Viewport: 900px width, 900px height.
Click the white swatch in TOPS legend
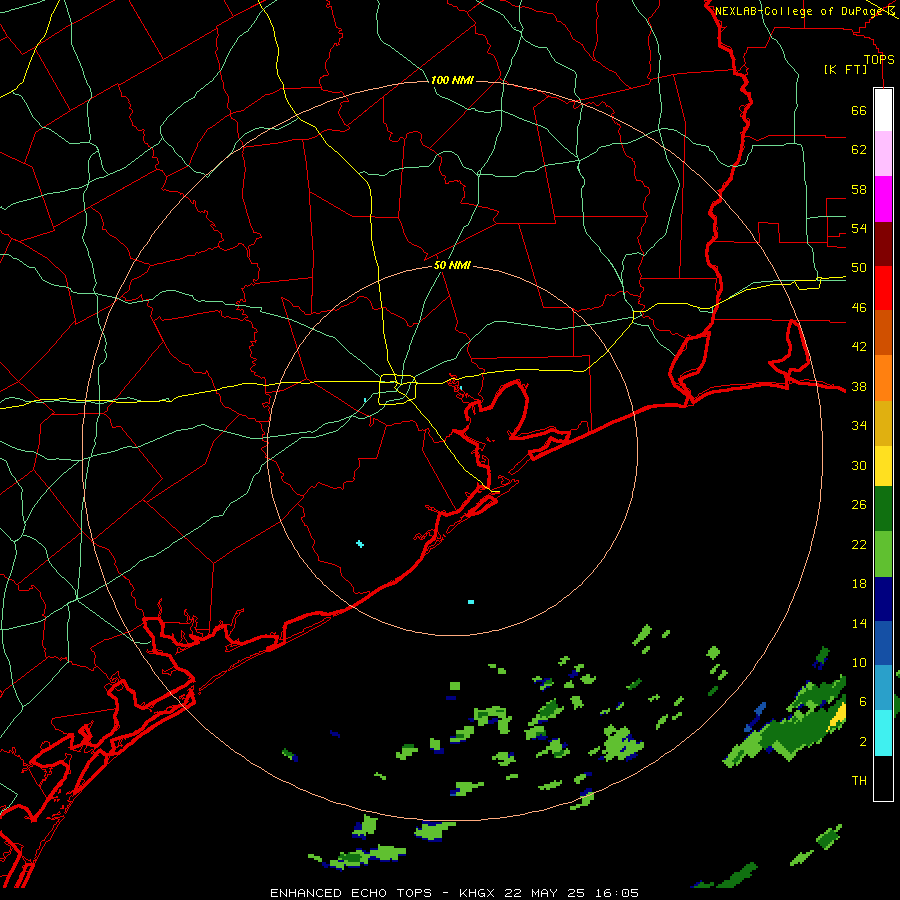883,110
